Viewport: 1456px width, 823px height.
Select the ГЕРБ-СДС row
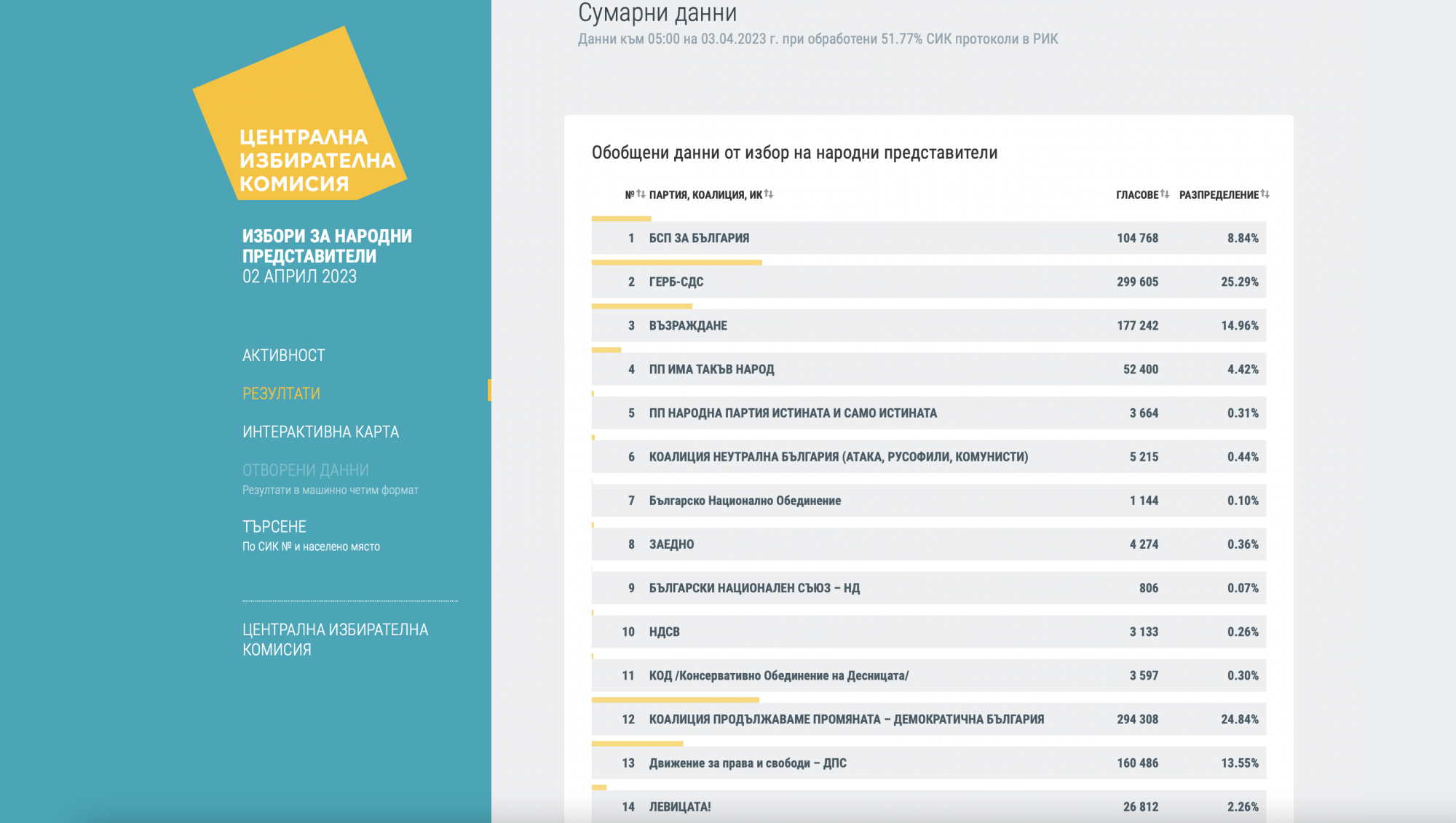tap(928, 282)
